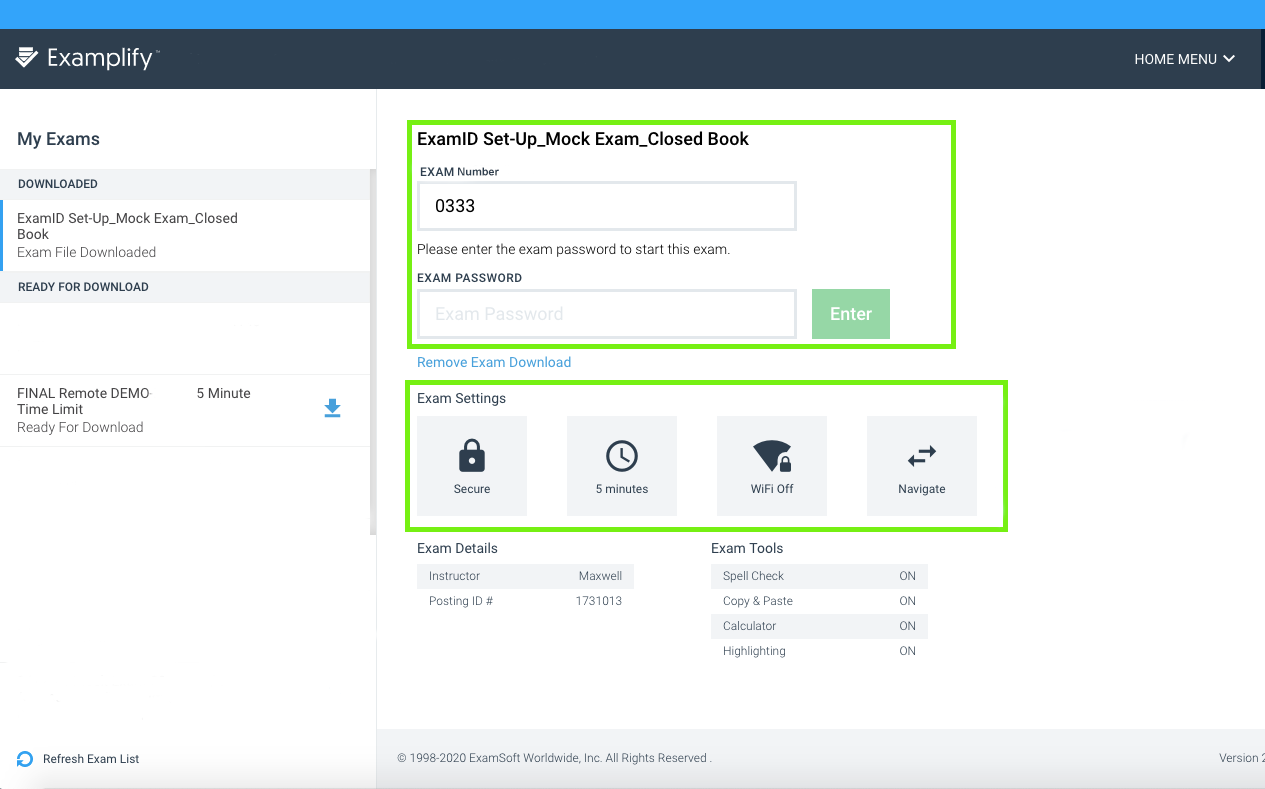Click the Examplify logo icon

coord(27,58)
